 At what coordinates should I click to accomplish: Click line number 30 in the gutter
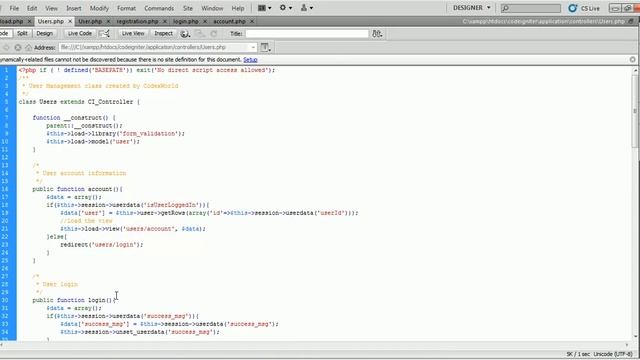click(4, 300)
